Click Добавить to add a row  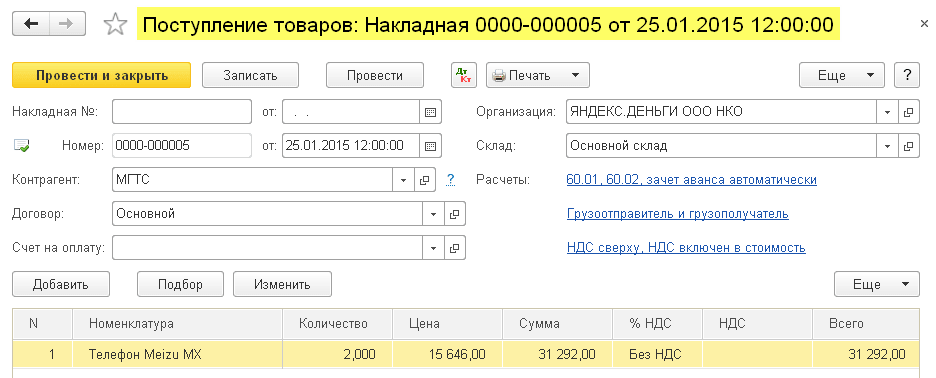(x=61, y=284)
